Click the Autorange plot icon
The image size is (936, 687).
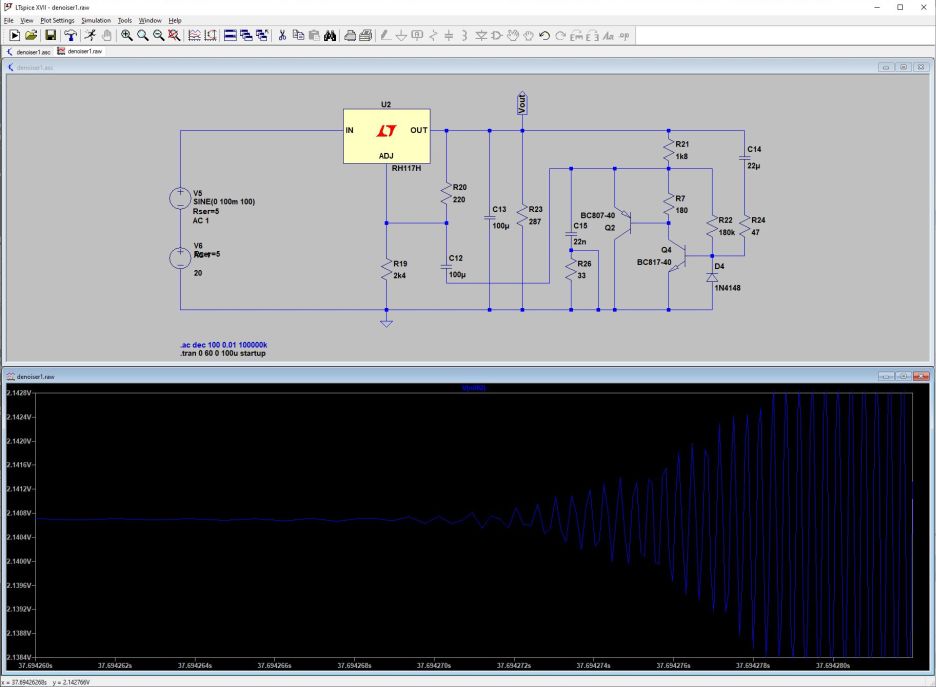210,36
